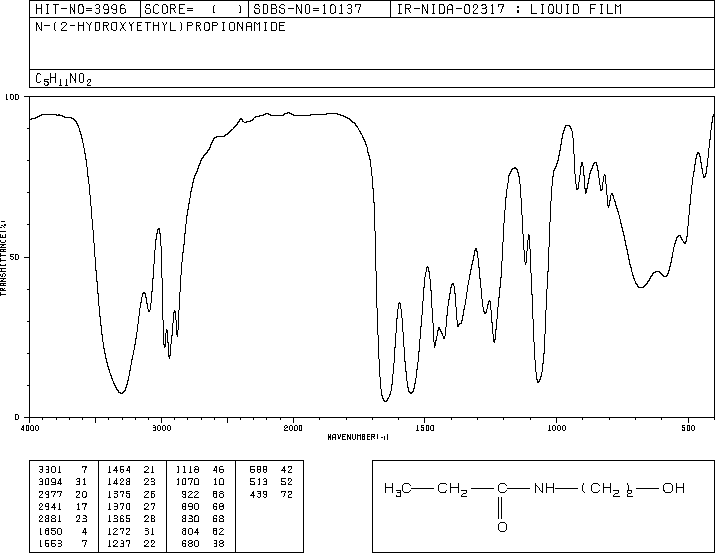Click the 830 peak entry in the table
This screenshot has width=715, height=553.
(203, 519)
